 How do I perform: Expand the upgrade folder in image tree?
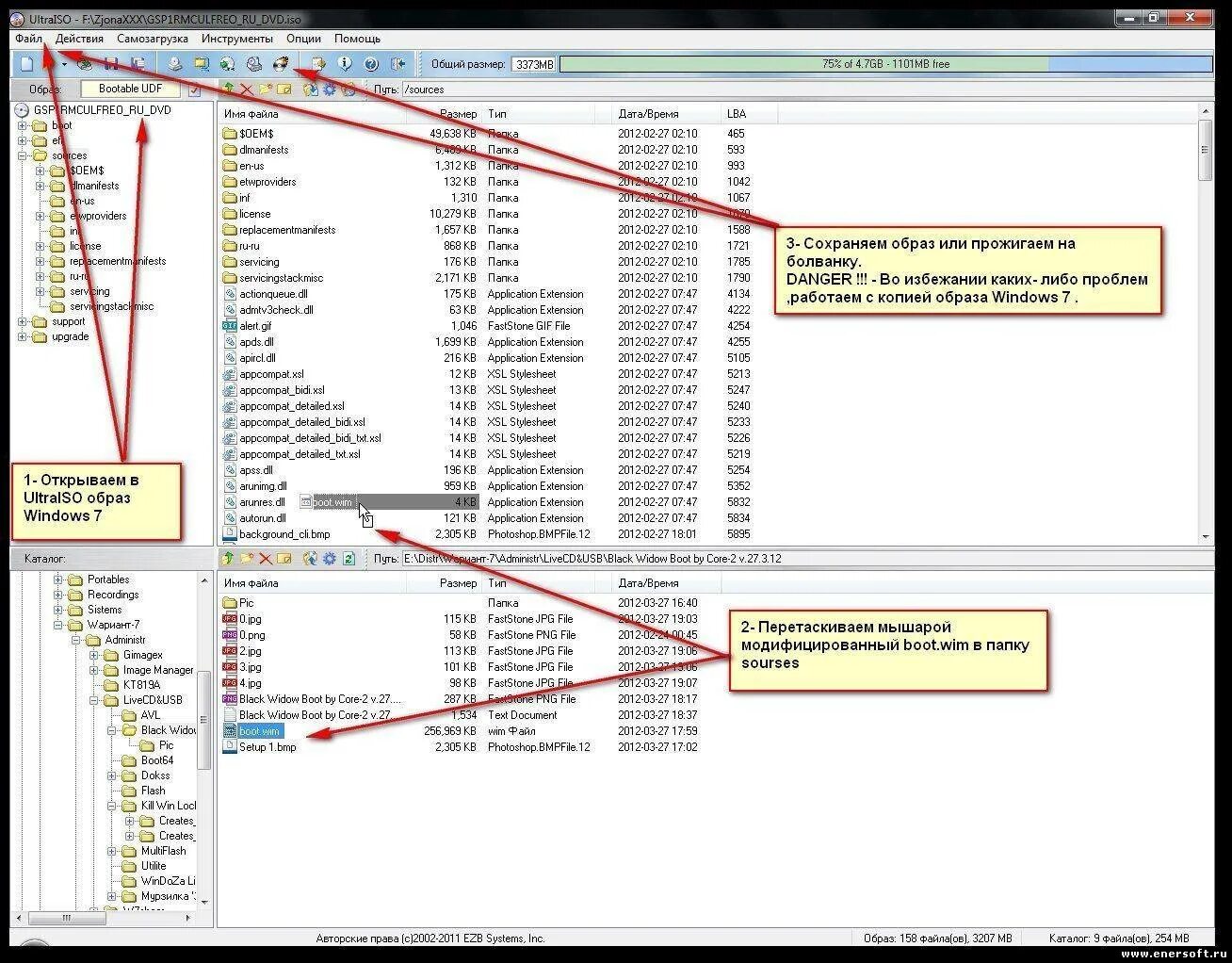tap(23, 336)
